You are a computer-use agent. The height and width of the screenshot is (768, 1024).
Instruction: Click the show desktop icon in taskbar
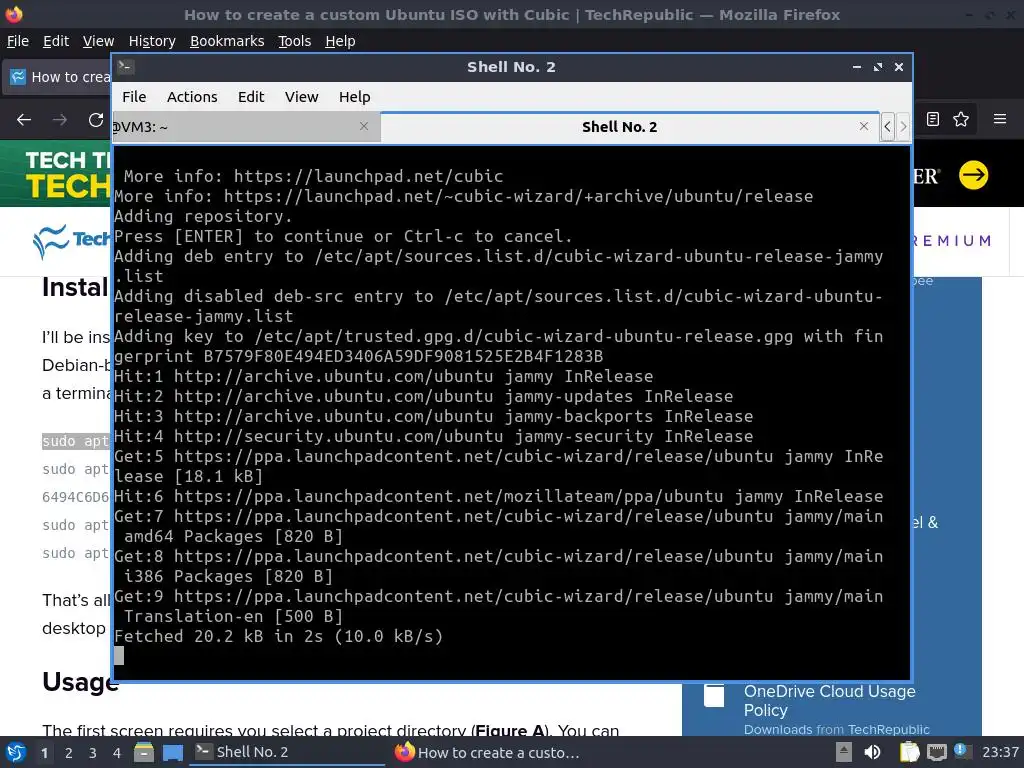(173, 752)
